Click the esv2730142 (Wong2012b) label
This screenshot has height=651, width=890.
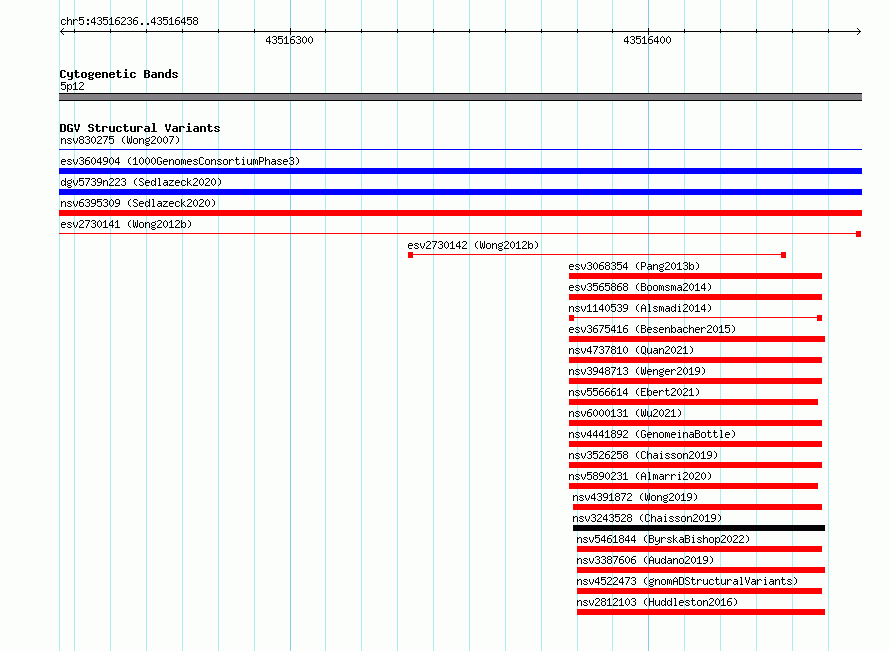pos(473,245)
